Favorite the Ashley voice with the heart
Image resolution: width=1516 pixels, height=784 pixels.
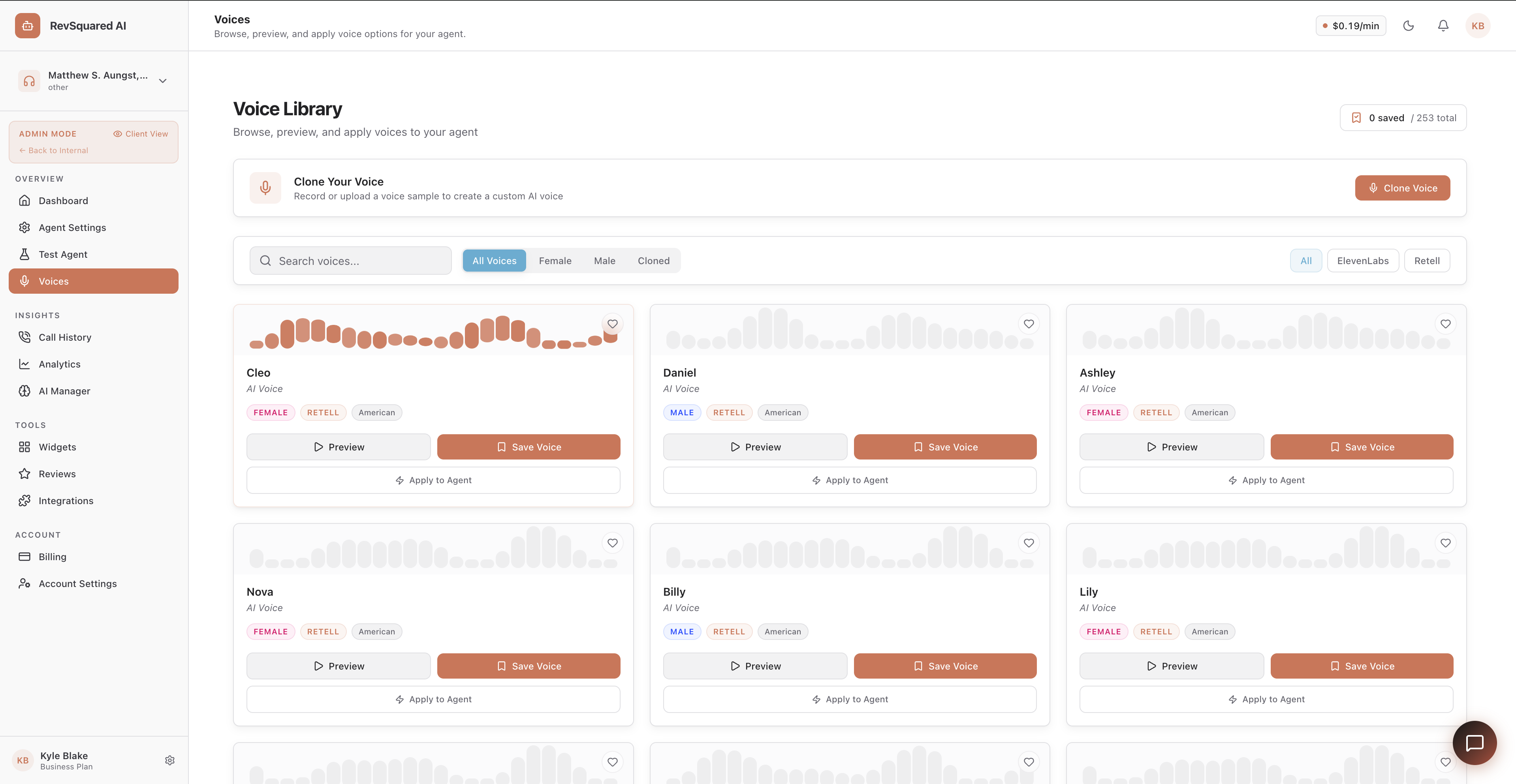point(1445,324)
